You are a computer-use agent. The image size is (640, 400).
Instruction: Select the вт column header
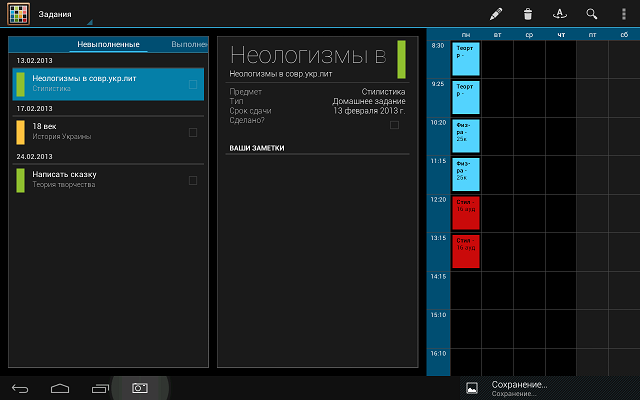497,35
